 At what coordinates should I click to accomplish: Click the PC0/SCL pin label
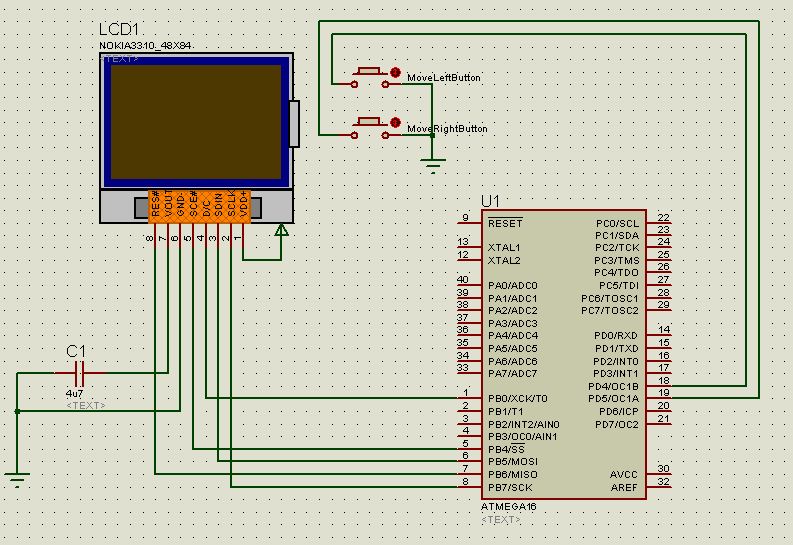(618, 223)
